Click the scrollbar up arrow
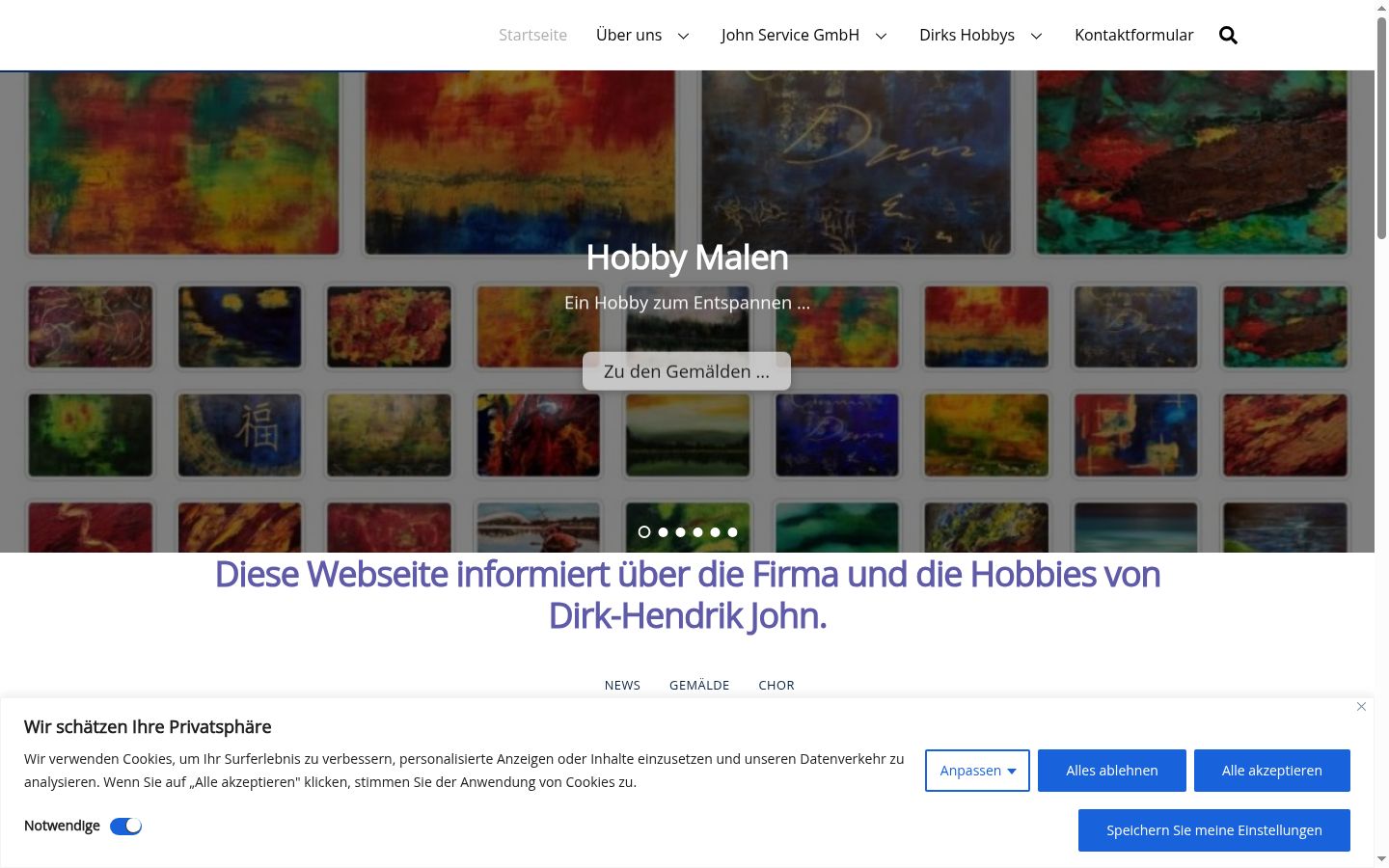Screen dimensions: 1389x868 [x=1381, y=7]
